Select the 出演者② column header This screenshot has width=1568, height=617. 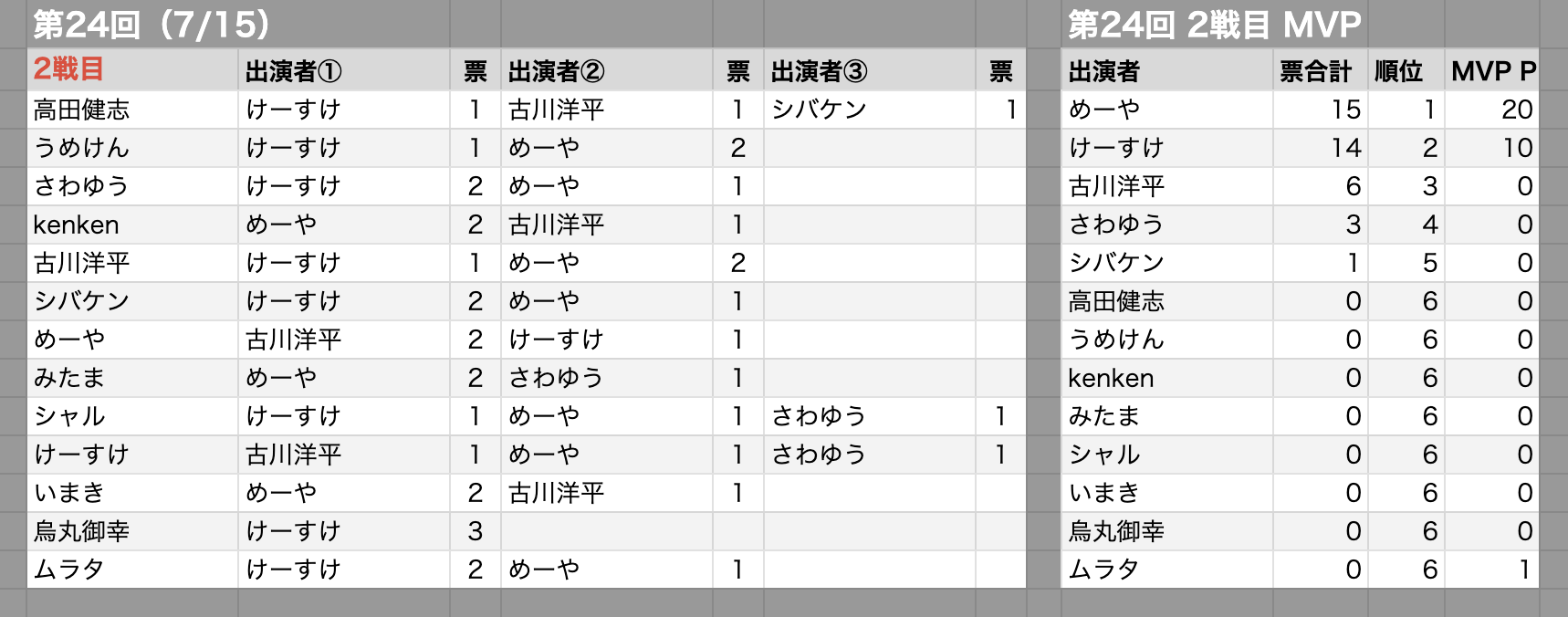coord(607,70)
